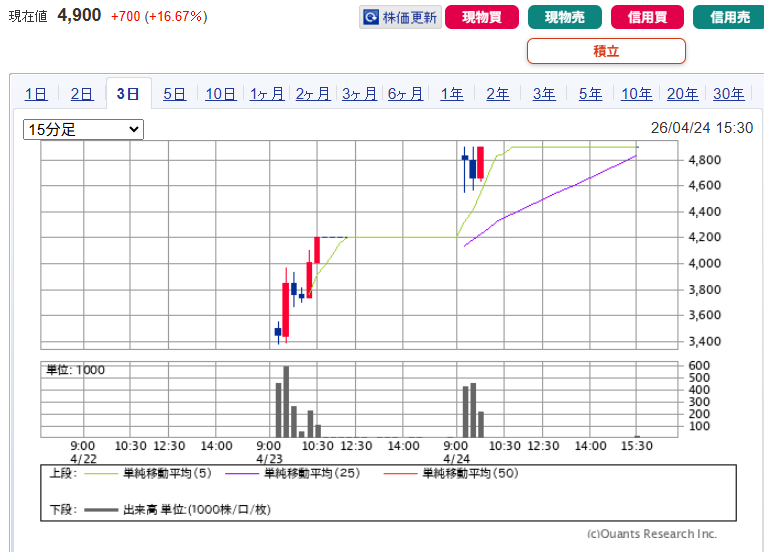This screenshot has height=552, width=764.
Task: Click the 信用売 button
Action: pyautogui.click(x=728, y=17)
